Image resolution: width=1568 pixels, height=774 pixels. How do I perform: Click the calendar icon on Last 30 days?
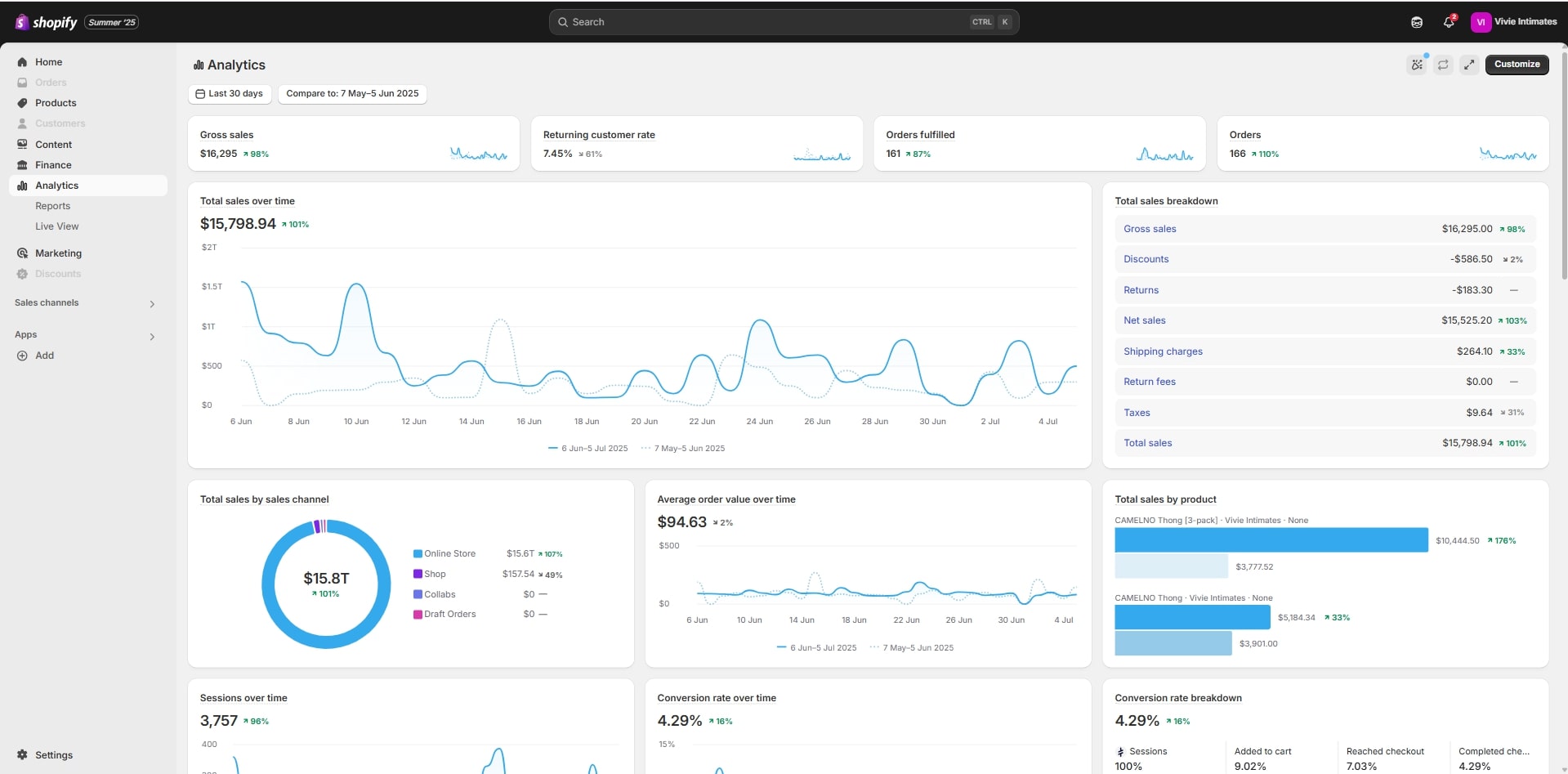pos(200,94)
